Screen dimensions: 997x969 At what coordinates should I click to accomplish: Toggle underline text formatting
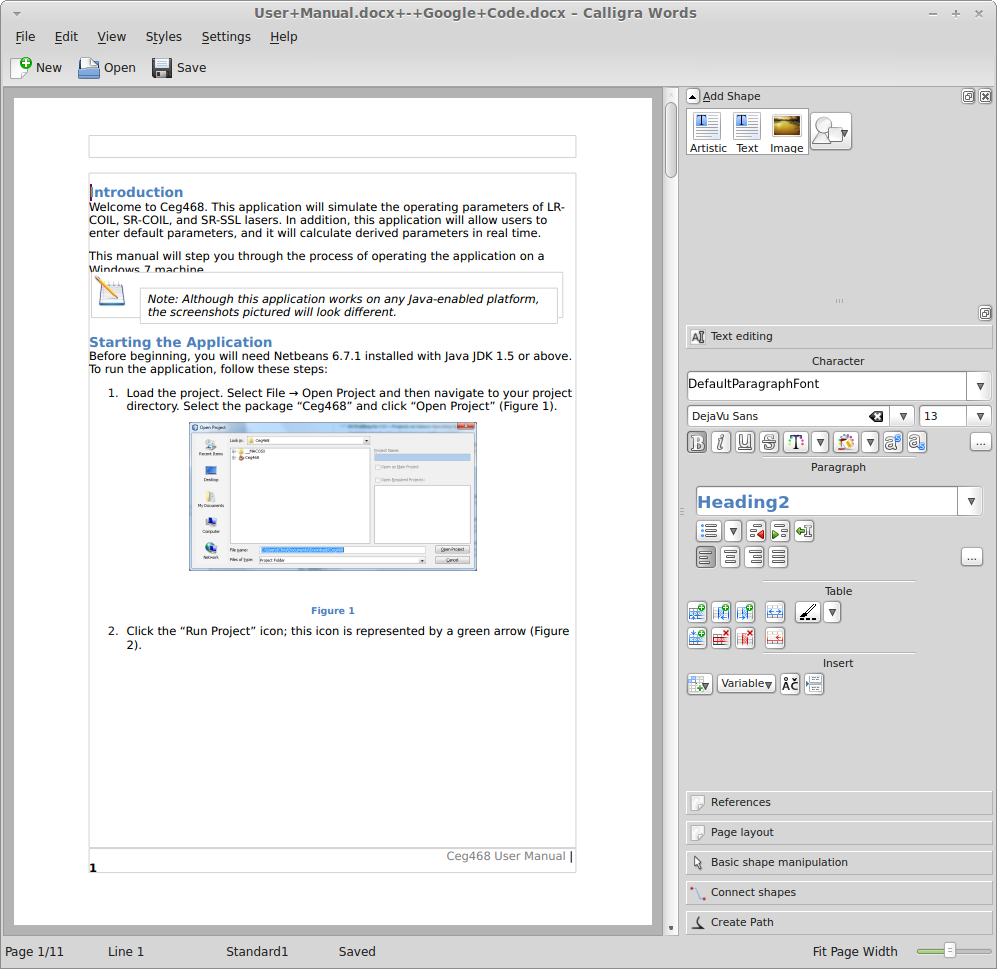click(745, 442)
